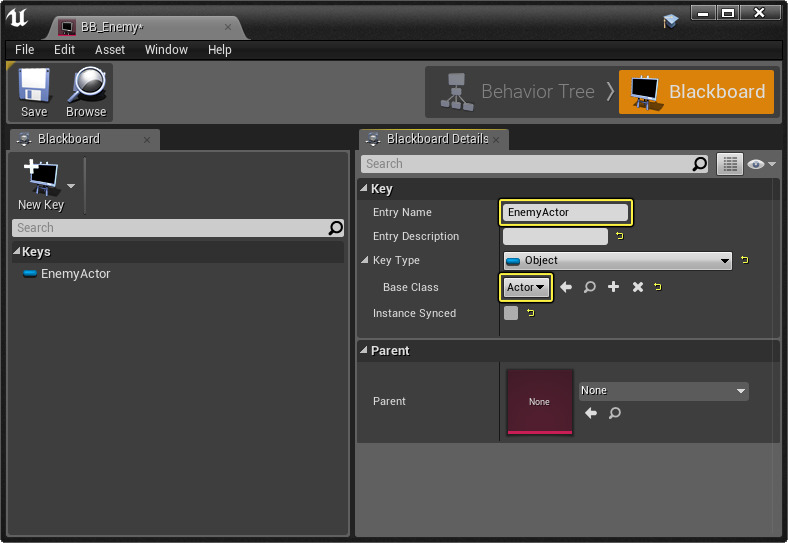Clear Base Class with the X icon
The height and width of the screenshot is (543, 788).
(x=637, y=288)
